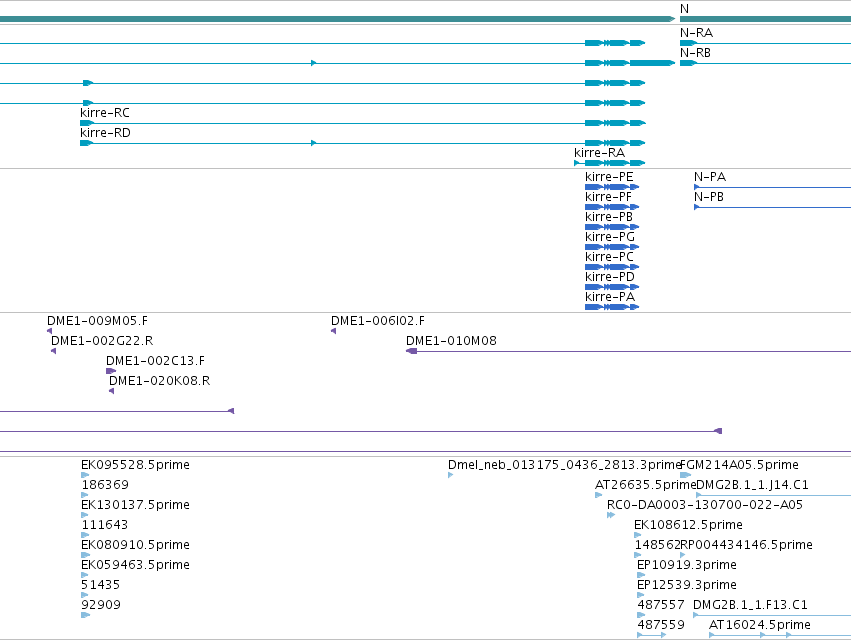
Task: Click the 487559 feature label
Action: click(661, 624)
